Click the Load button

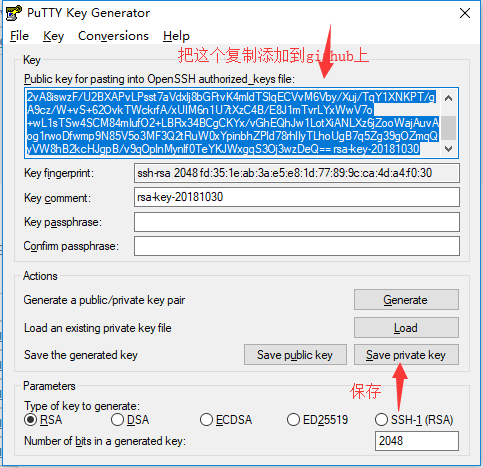(406, 328)
